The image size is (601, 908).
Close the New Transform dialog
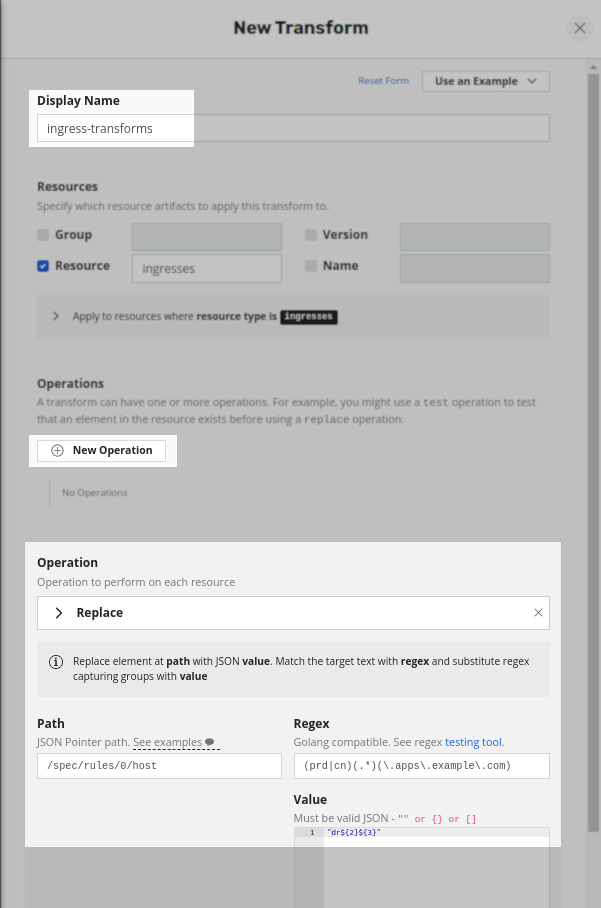(580, 28)
